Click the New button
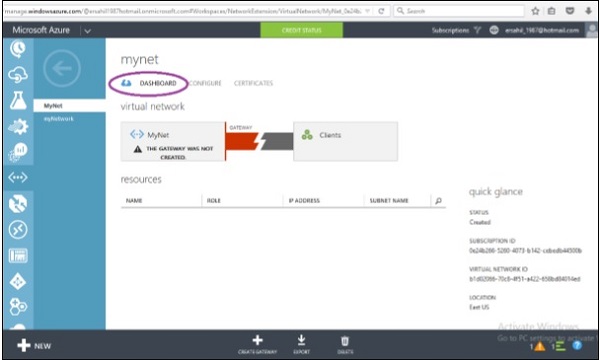Image resolution: width=600 pixels, height=360 pixels. click(34, 346)
